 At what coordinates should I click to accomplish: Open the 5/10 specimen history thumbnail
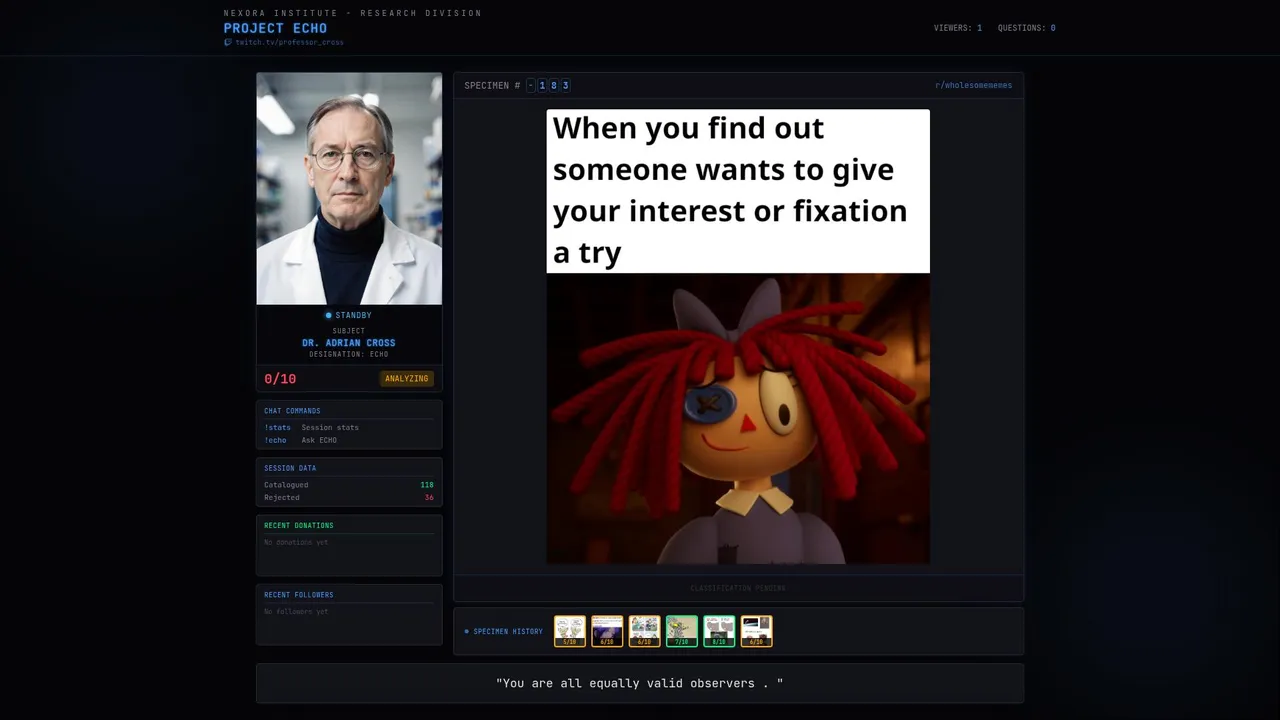[x=570, y=631]
